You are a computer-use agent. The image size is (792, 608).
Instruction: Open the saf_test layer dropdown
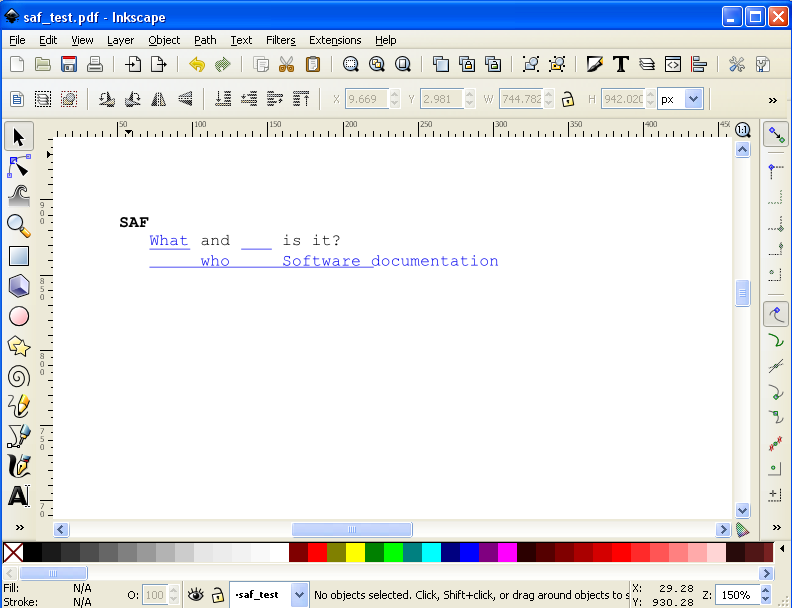coord(299,595)
